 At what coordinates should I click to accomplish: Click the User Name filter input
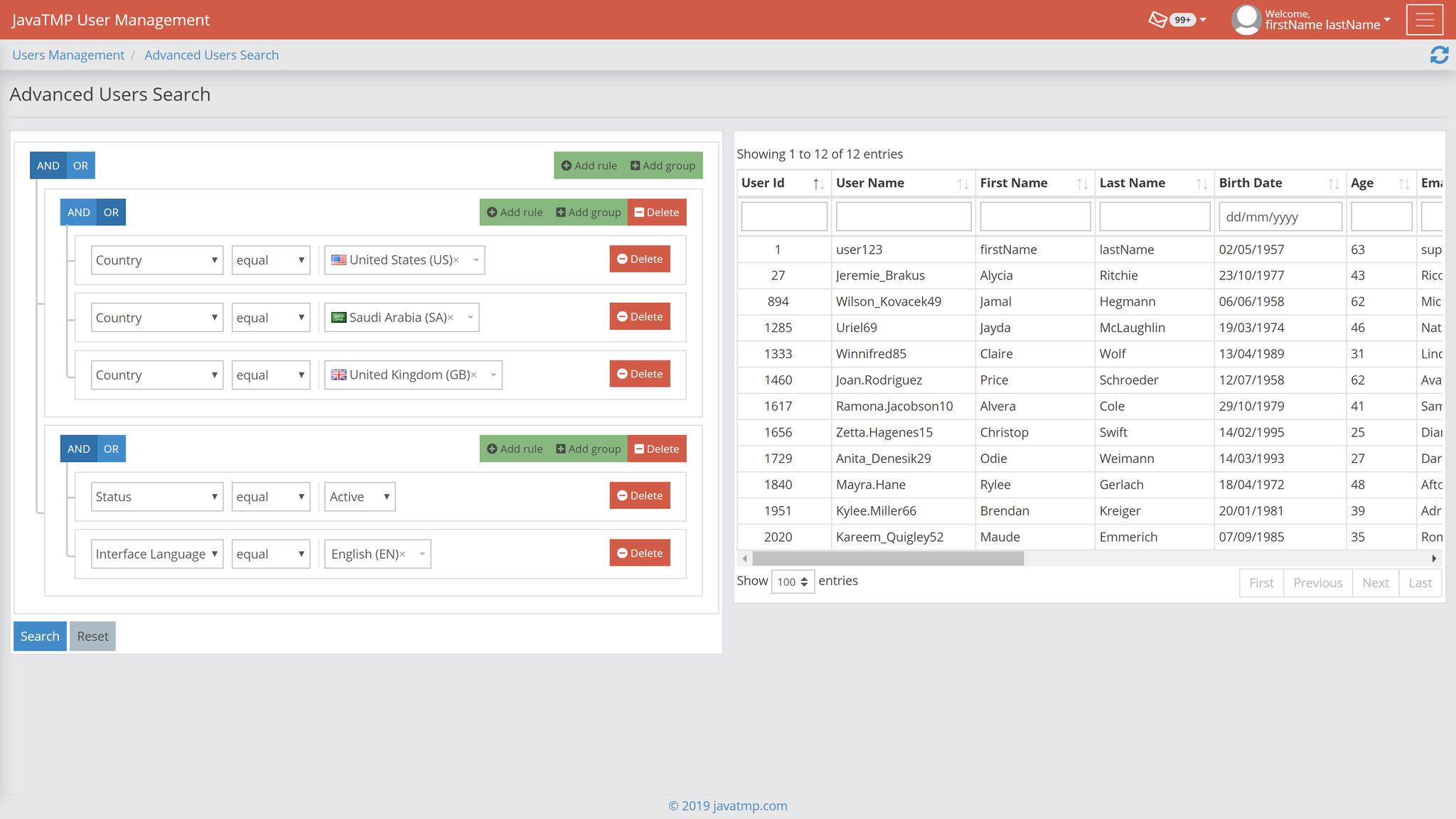[x=904, y=216]
